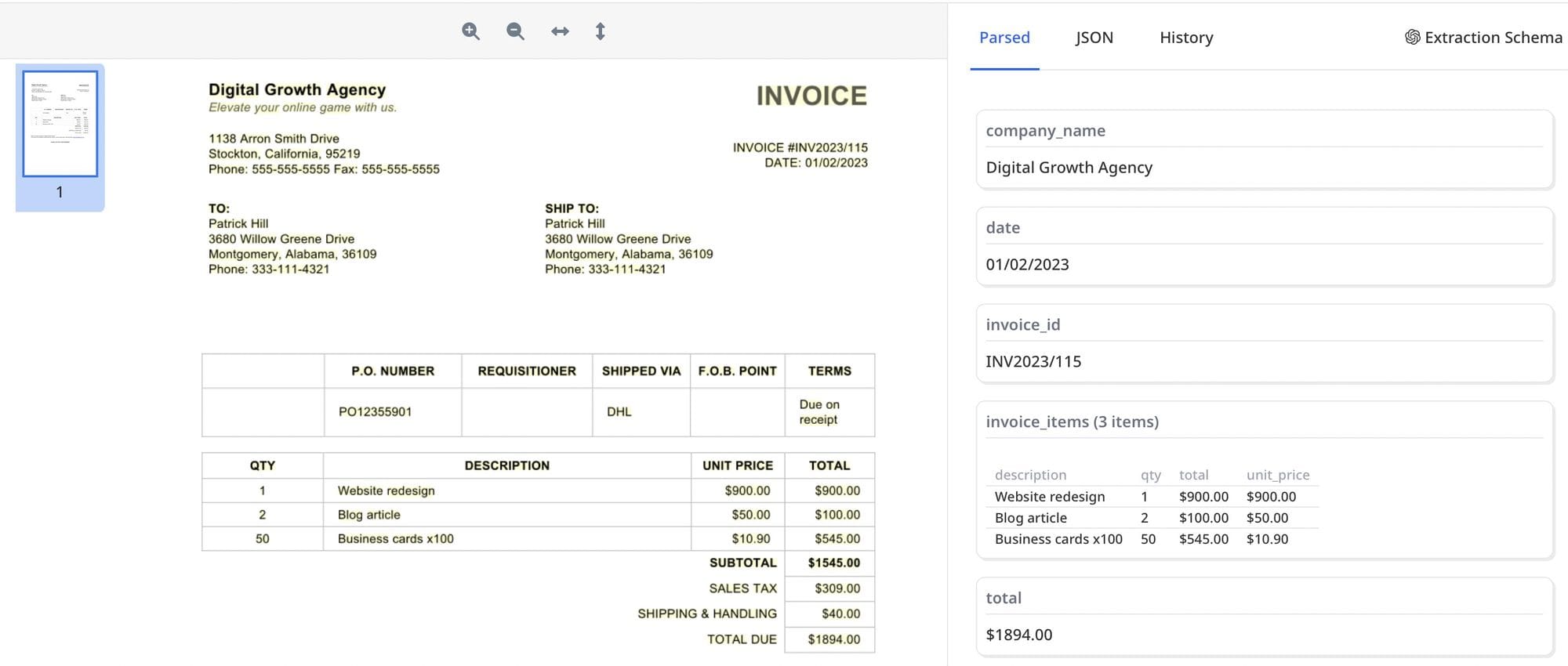Click the zoom in magnifier icon

coord(470,31)
